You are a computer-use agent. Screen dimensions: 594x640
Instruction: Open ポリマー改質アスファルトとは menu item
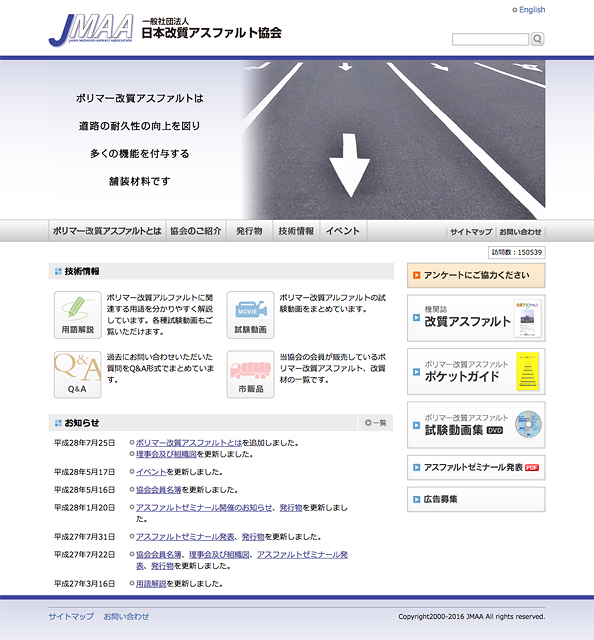pyautogui.click(x=107, y=231)
